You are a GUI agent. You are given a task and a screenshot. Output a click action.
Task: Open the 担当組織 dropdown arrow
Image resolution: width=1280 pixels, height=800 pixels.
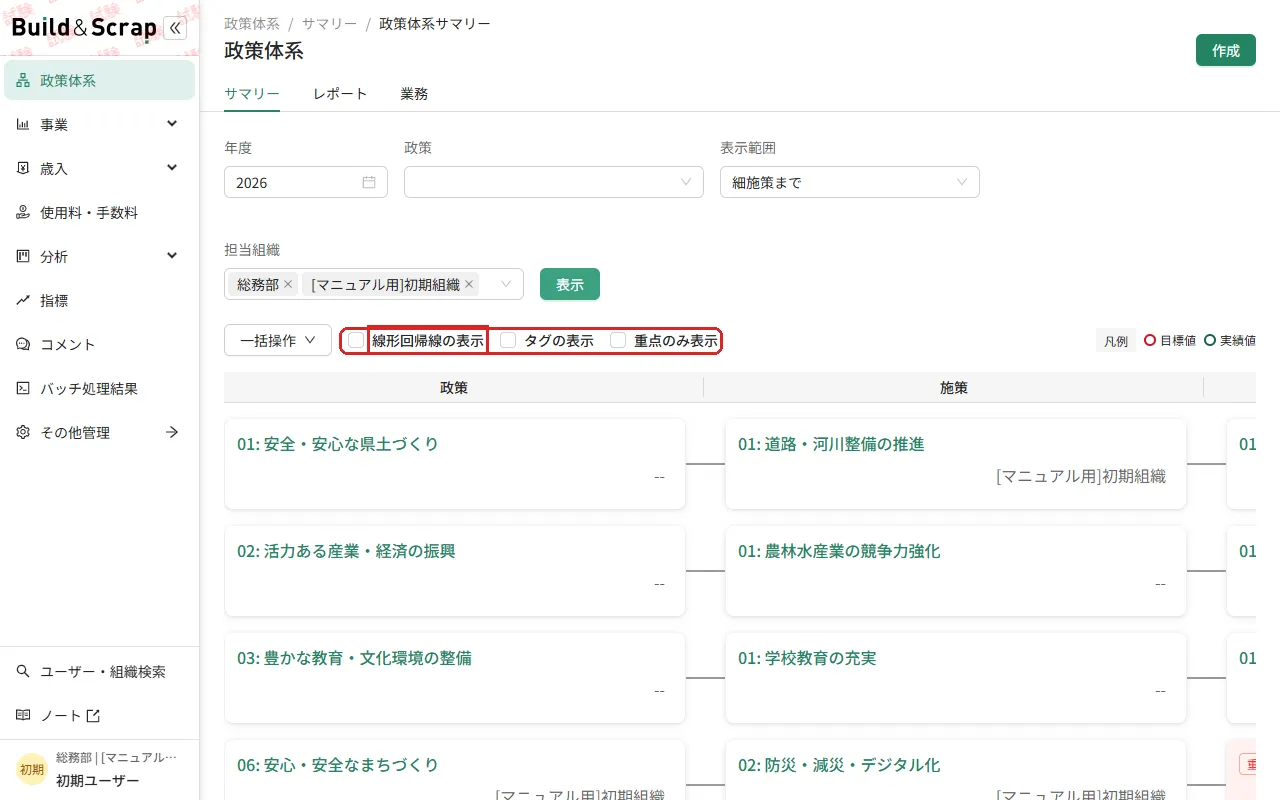(505, 285)
